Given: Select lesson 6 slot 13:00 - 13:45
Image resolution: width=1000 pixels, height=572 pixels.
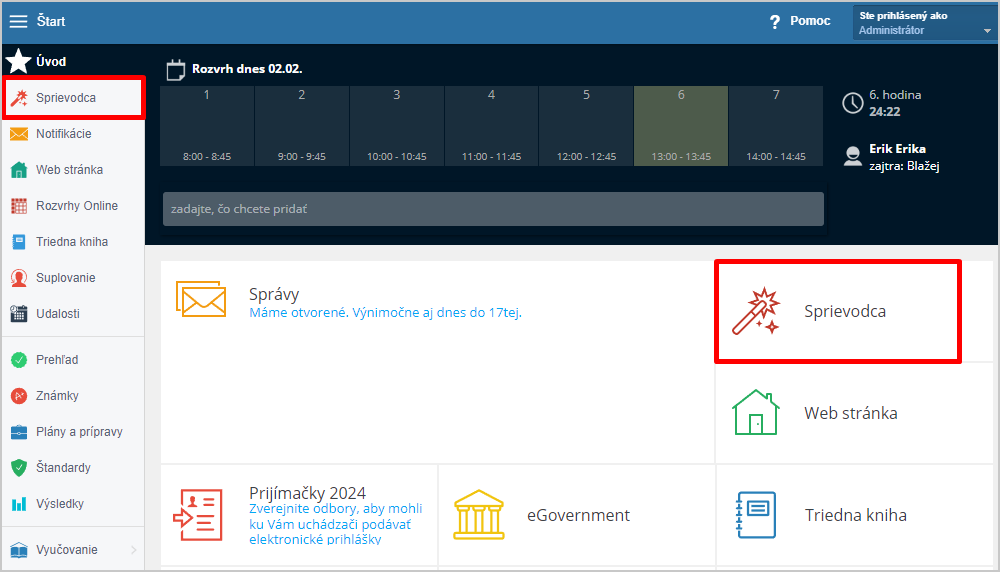Looking at the screenshot, I should (681, 125).
